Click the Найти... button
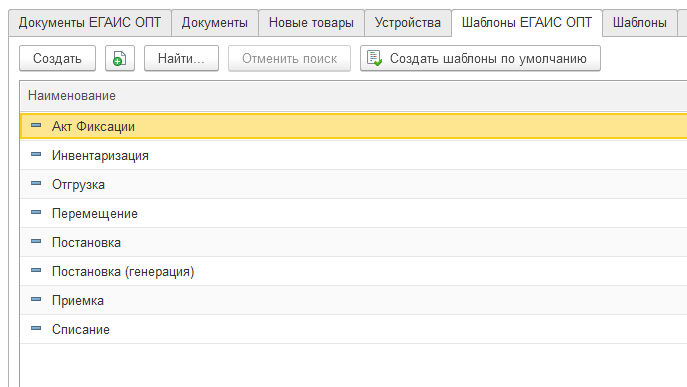This screenshot has width=687, height=387. click(181, 58)
